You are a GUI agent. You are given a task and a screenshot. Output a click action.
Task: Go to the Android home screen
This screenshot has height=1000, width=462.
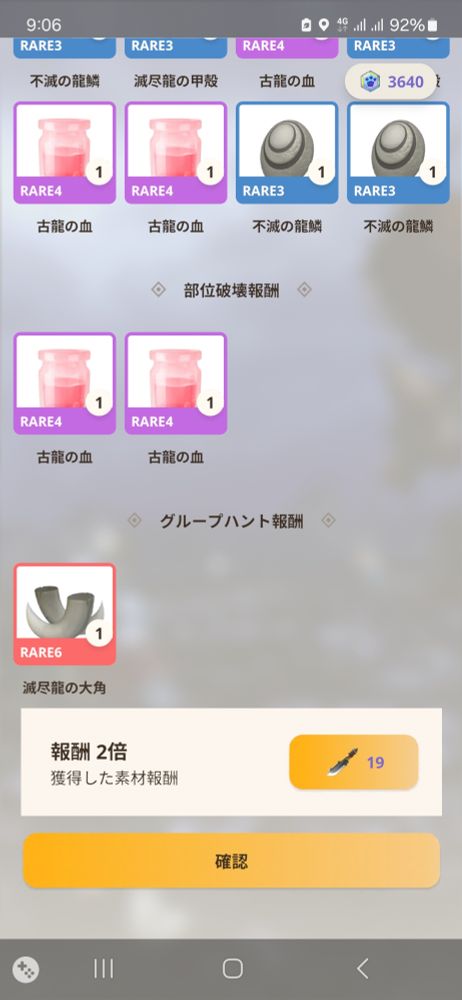[x=232, y=969]
